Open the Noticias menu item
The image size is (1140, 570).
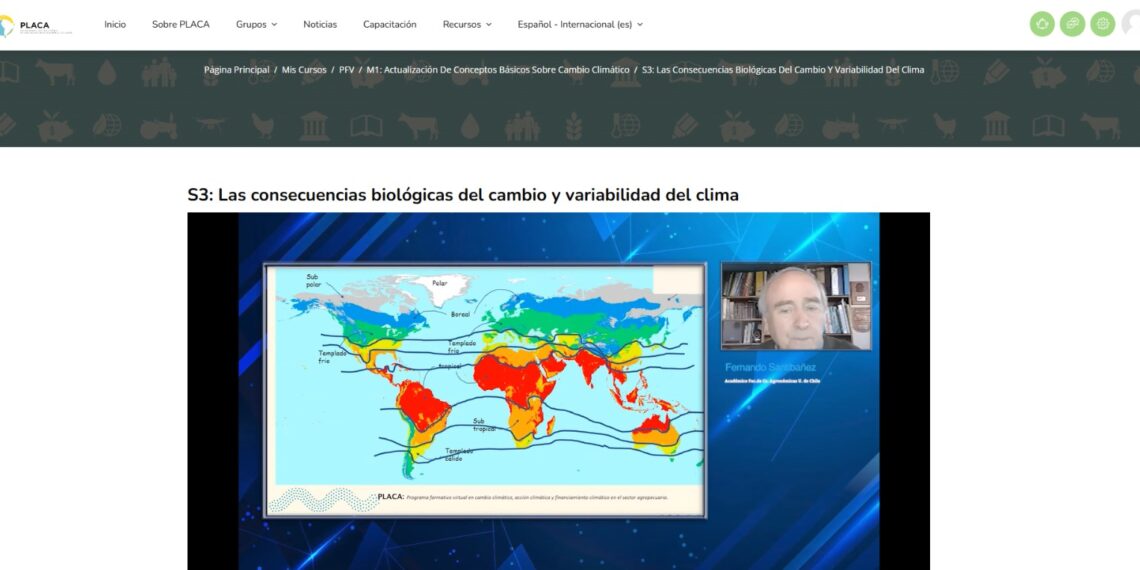pyautogui.click(x=320, y=24)
